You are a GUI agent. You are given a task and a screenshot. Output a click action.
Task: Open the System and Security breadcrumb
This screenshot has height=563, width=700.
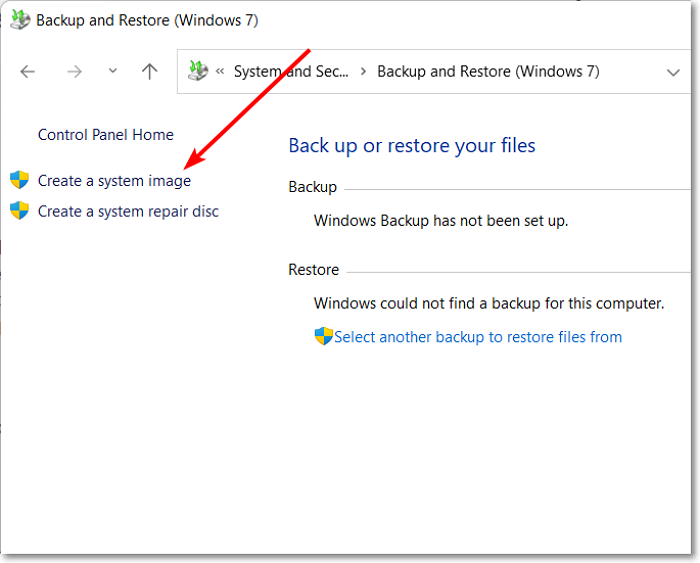tap(291, 72)
